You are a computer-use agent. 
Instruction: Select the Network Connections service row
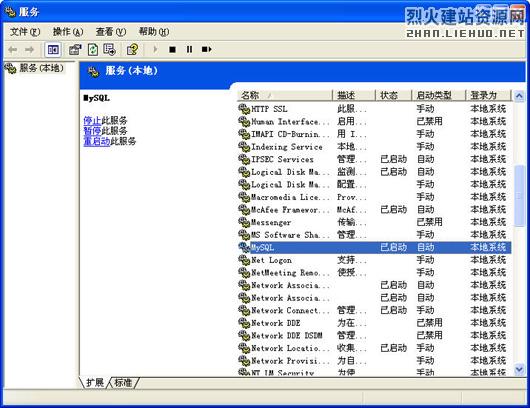[x=374, y=311]
